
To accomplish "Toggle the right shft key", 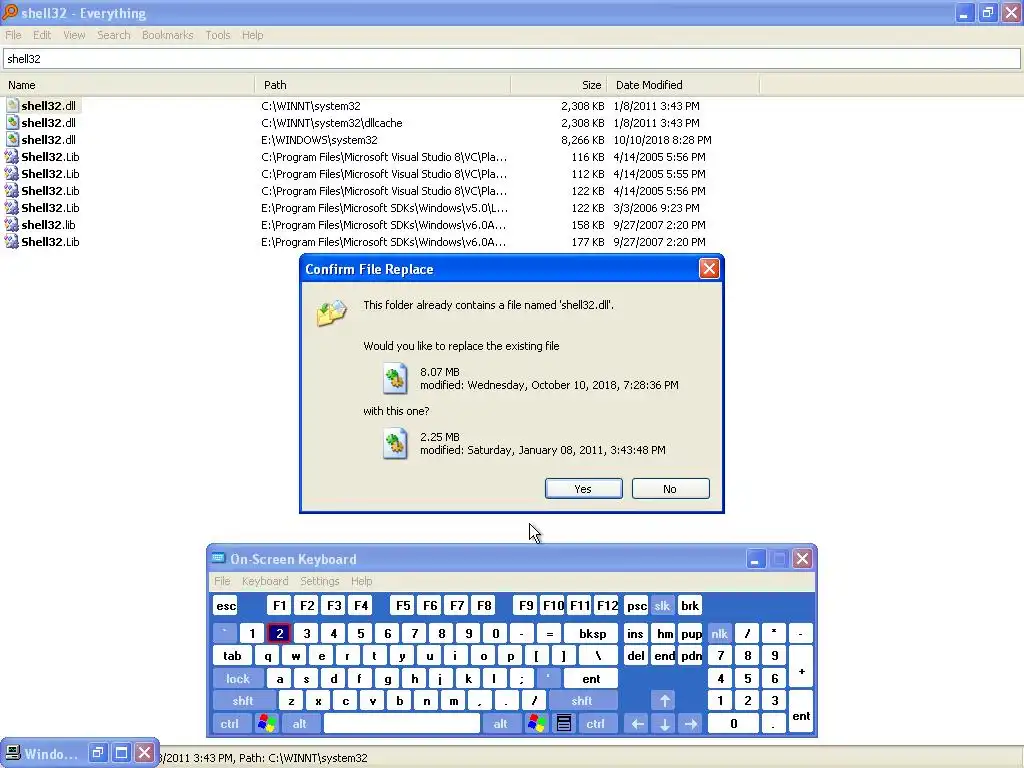I will [582, 701].
